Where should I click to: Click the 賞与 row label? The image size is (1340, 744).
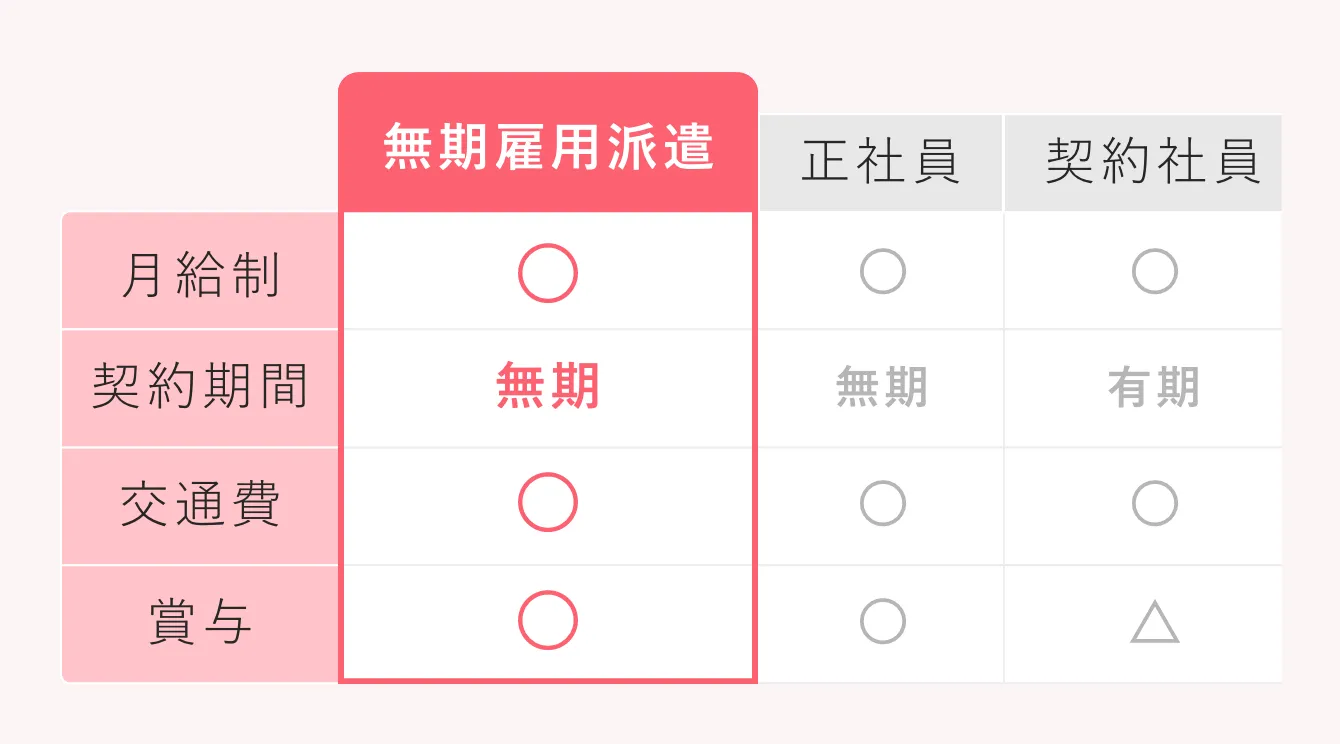point(200,624)
